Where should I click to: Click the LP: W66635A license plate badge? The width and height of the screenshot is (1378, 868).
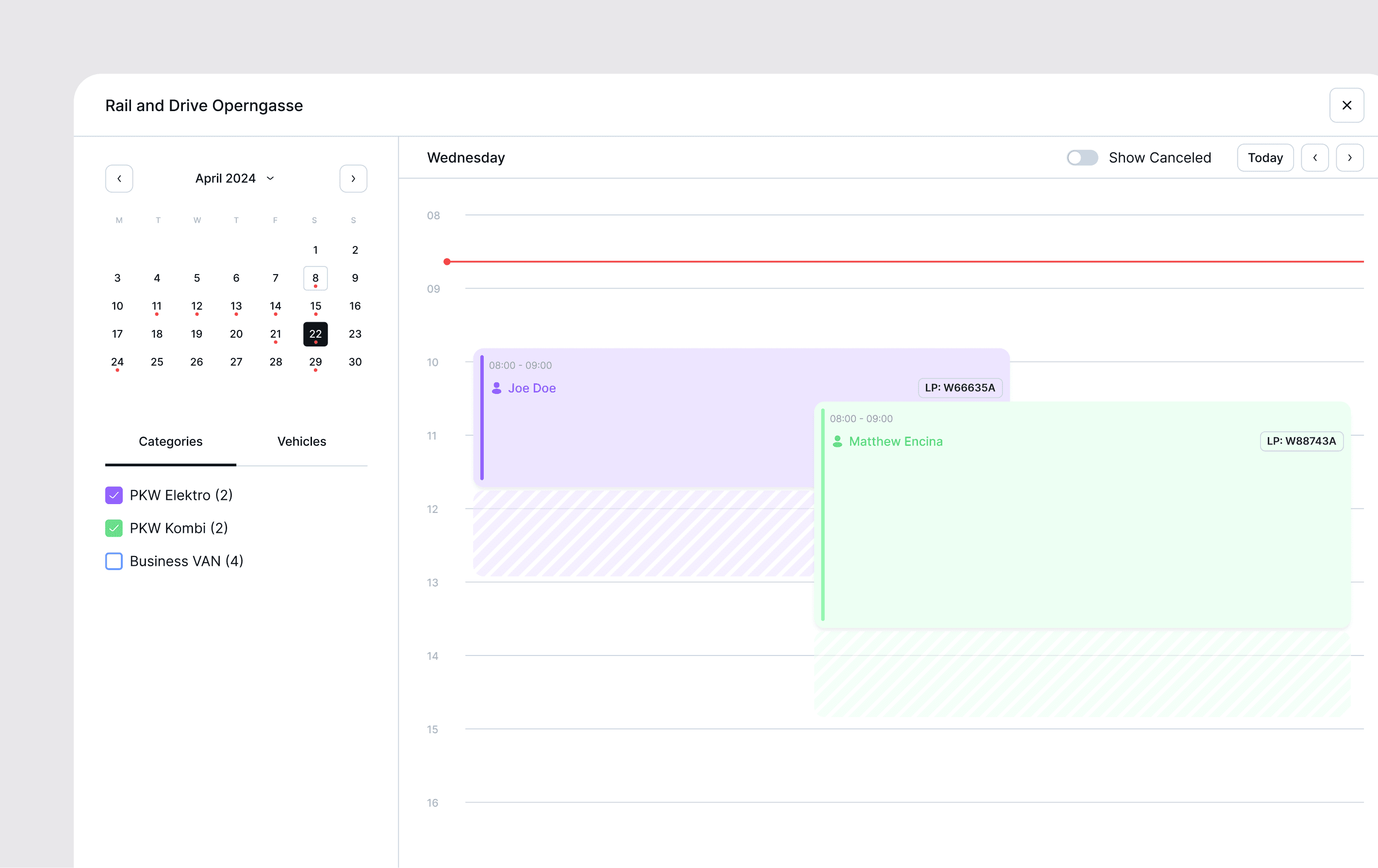click(960, 388)
